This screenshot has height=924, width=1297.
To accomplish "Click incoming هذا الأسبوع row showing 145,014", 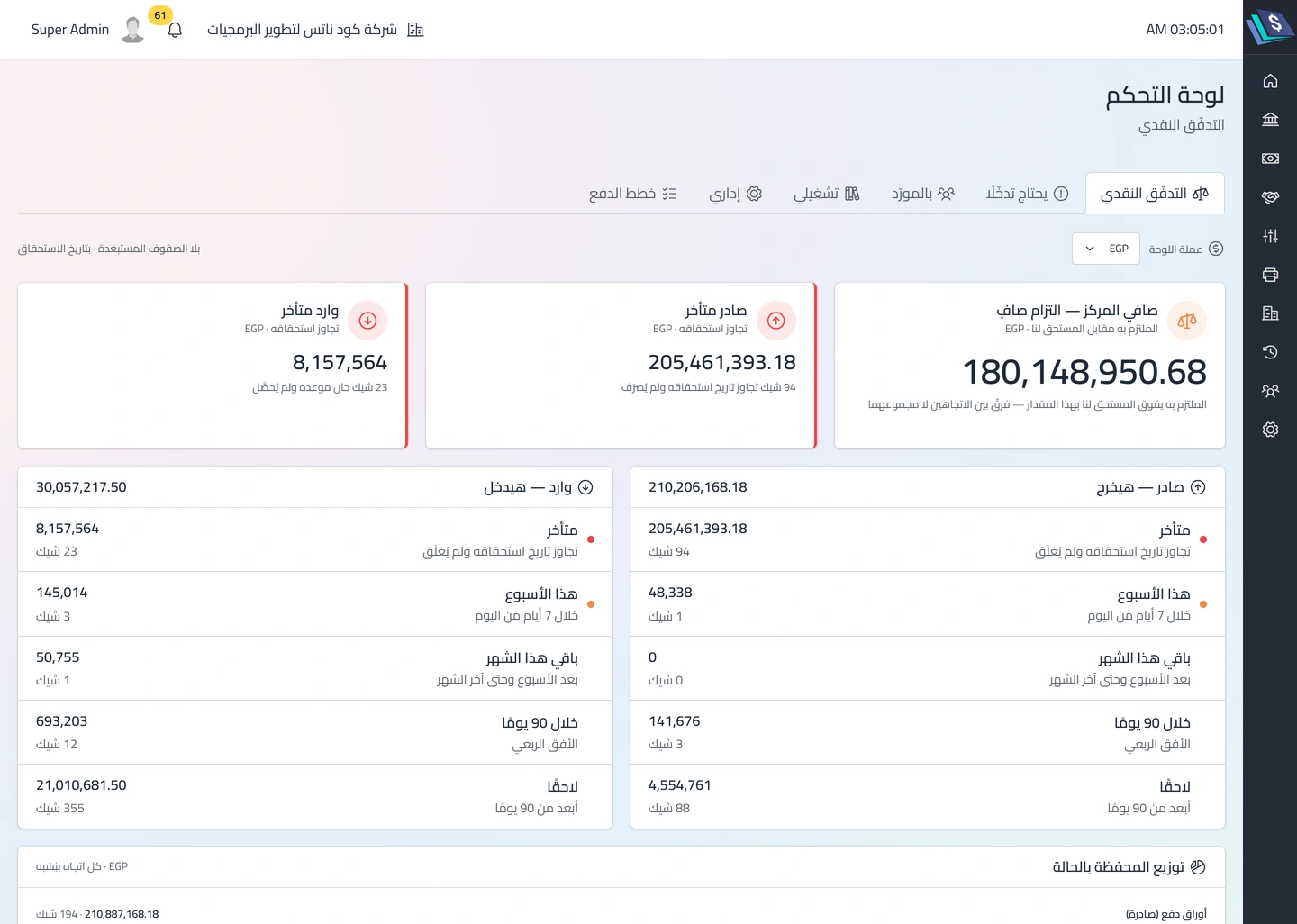I will [315, 604].
